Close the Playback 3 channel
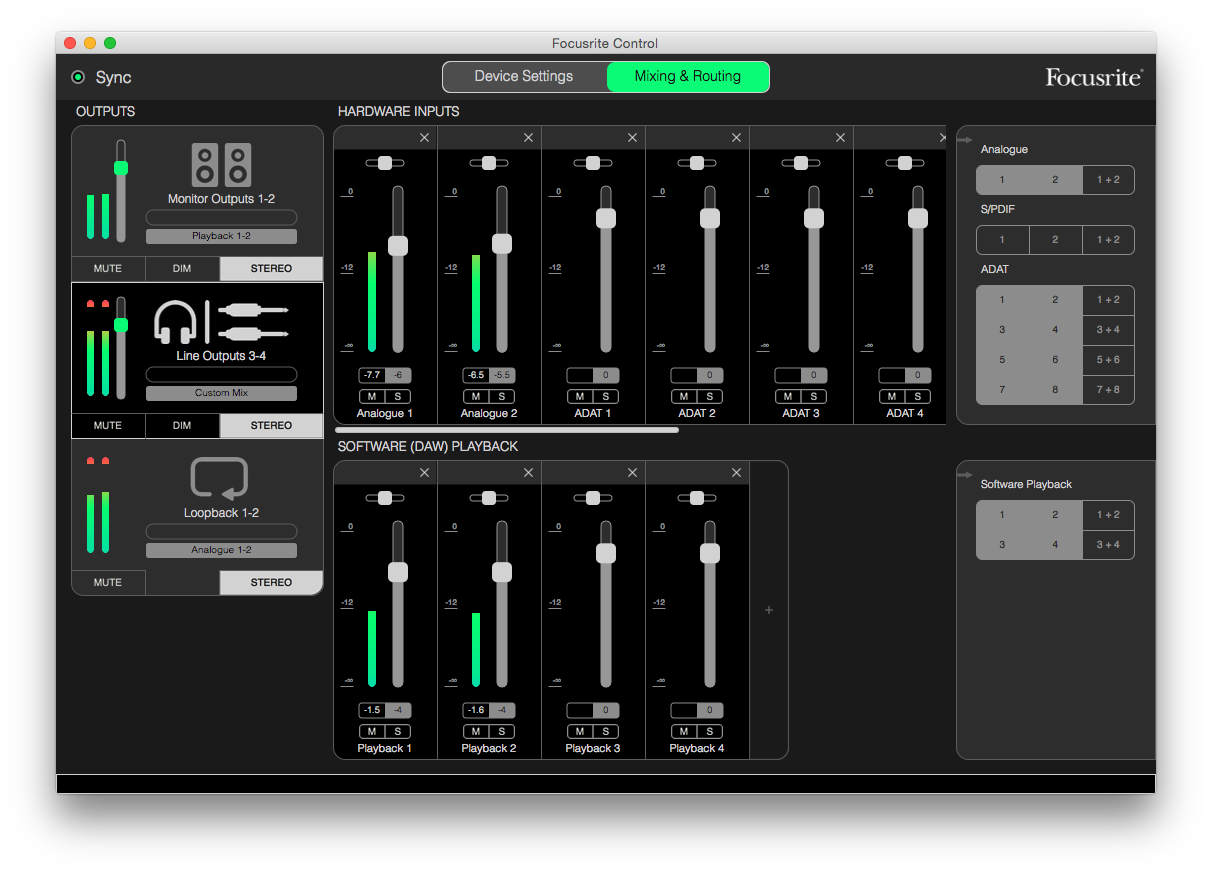 coord(632,472)
